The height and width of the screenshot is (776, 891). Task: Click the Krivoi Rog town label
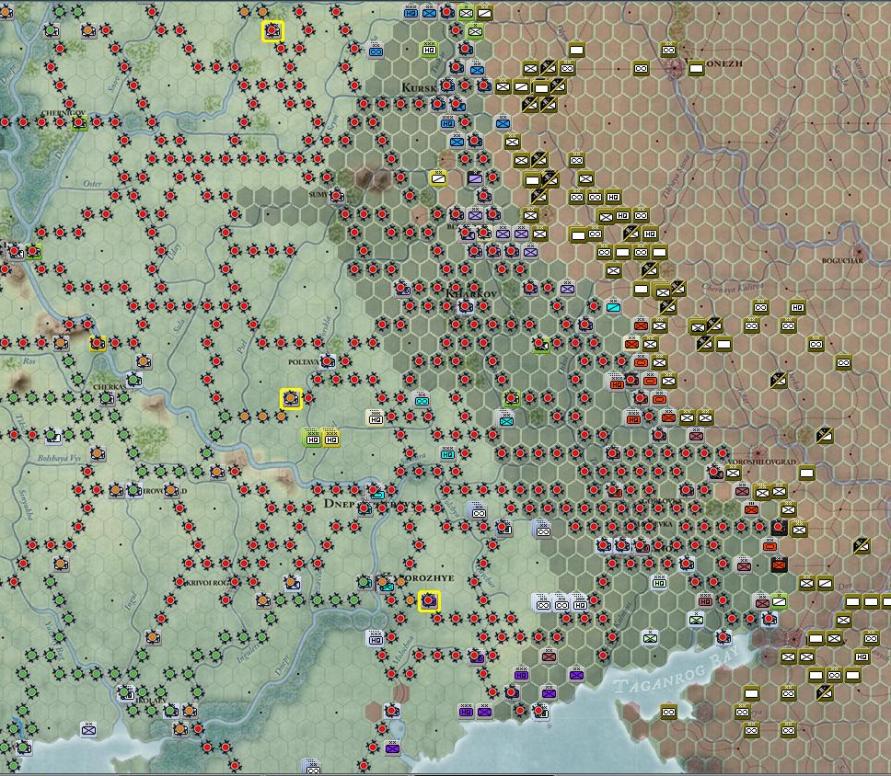(x=208, y=583)
